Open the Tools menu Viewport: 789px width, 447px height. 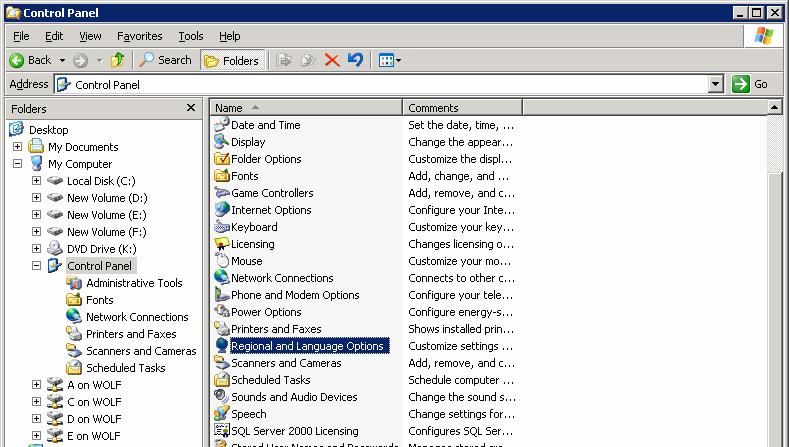tap(190, 36)
